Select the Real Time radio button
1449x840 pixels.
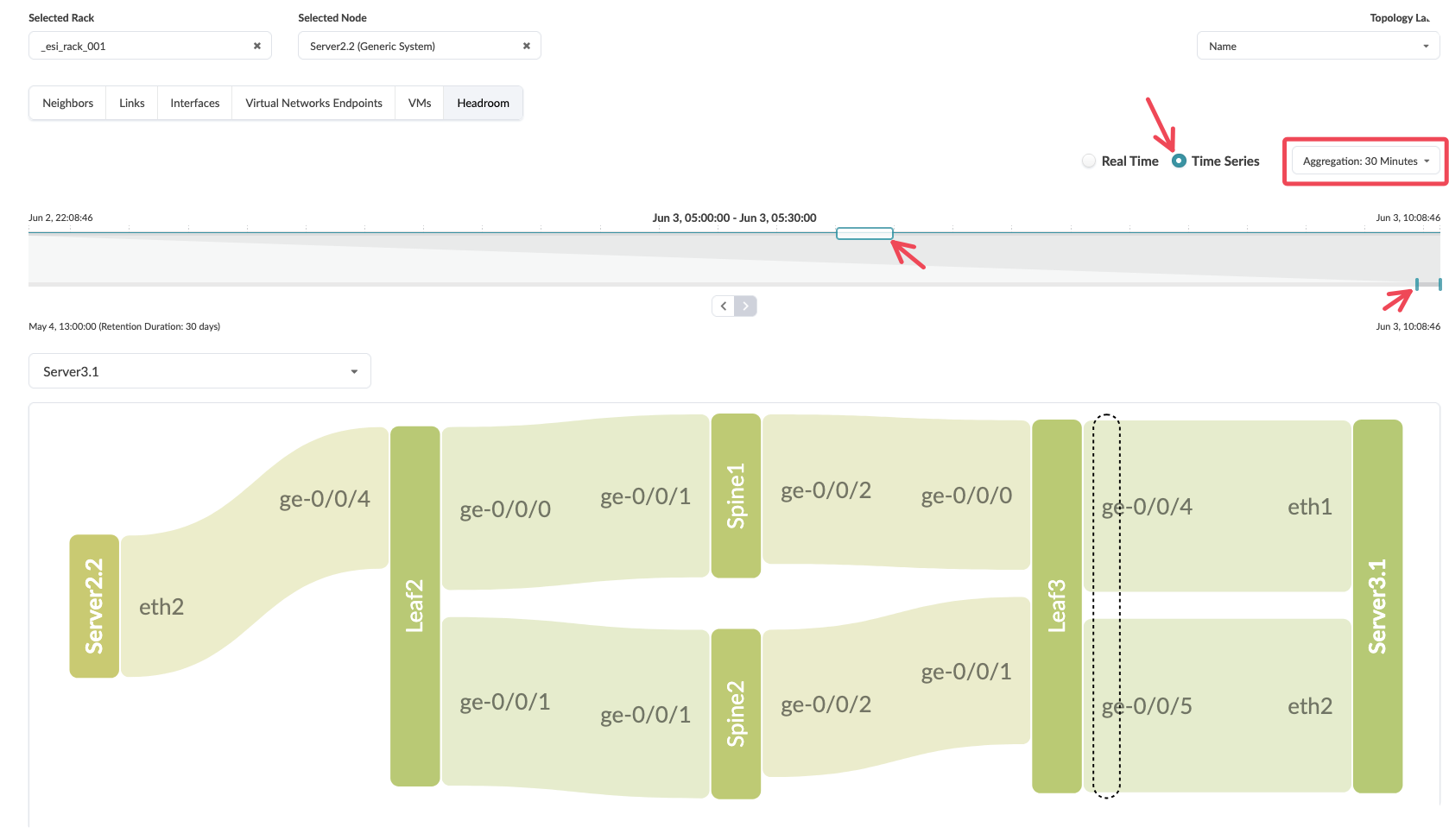click(x=1089, y=161)
